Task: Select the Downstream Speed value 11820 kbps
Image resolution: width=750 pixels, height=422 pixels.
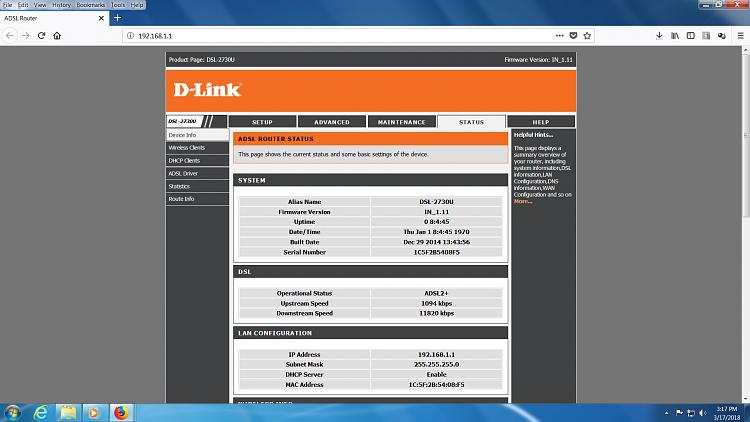Action: (436, 313)
